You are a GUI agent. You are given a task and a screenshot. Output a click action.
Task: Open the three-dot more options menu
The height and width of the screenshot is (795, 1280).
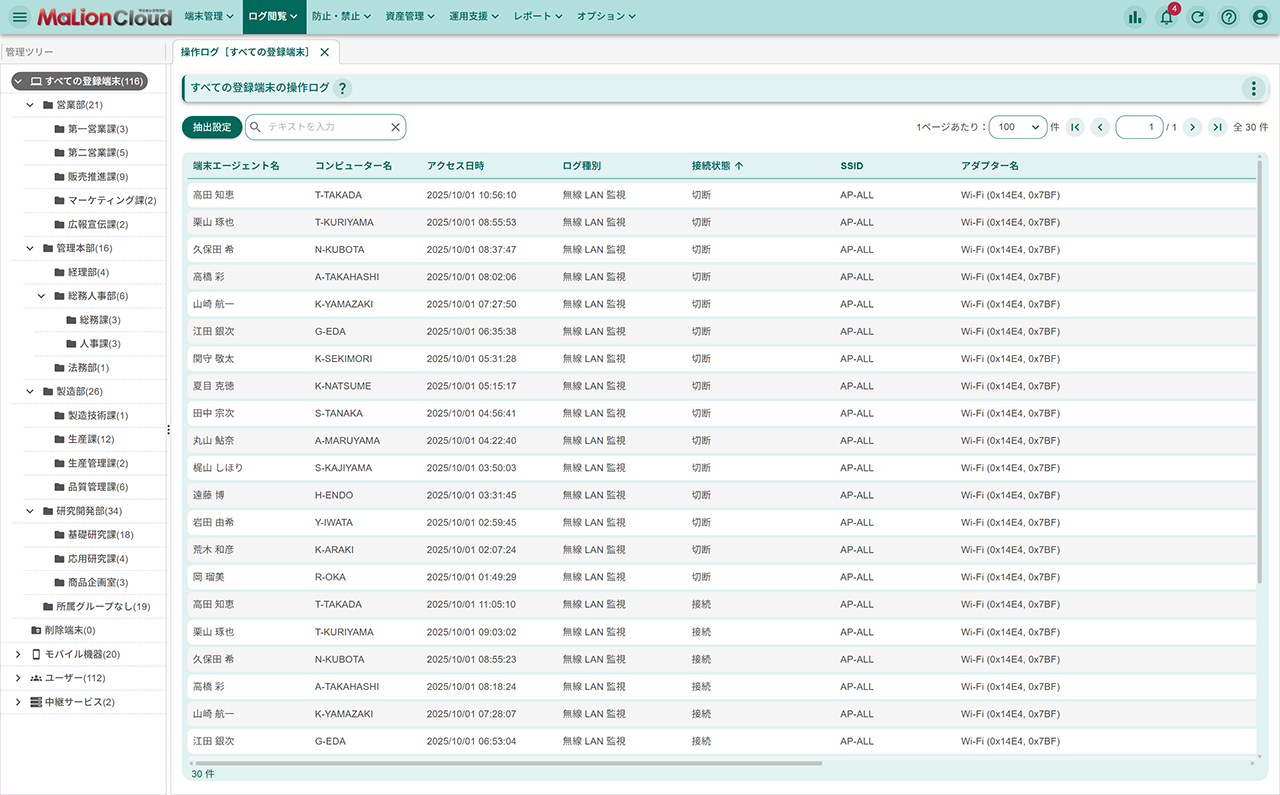[1253, 88]
